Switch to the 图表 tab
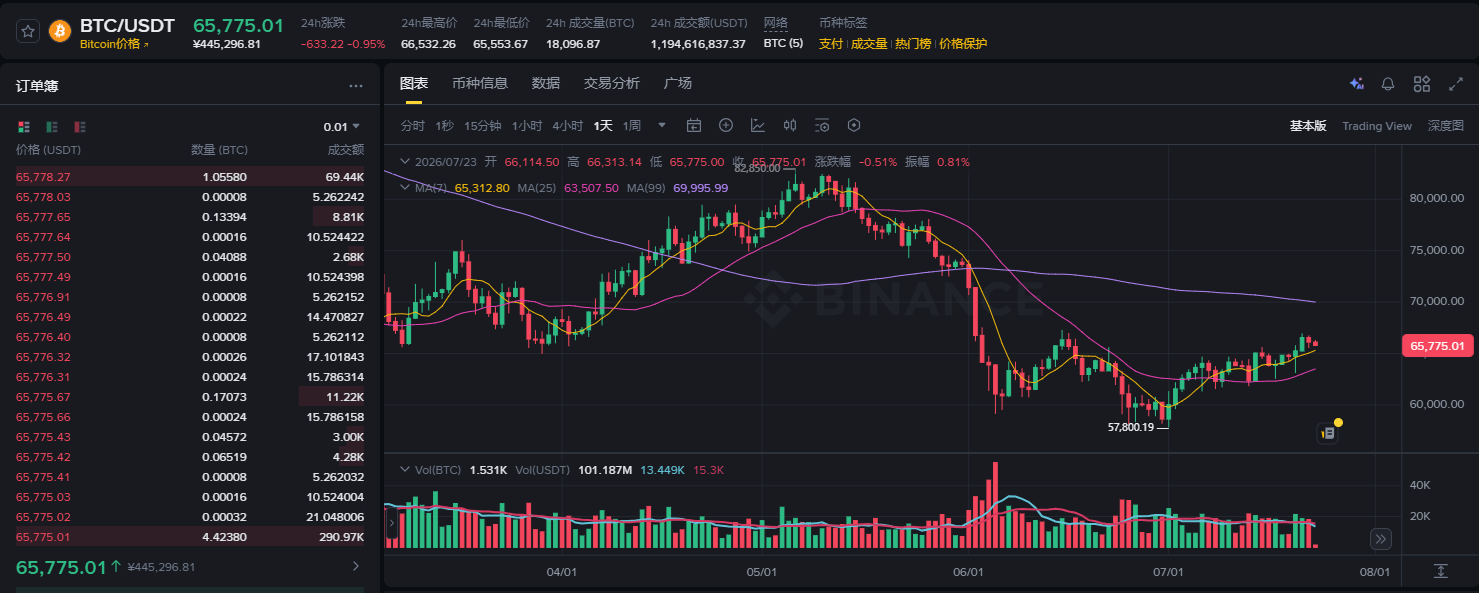The height and width of the screenshot is (593, 1479). (x=413, y=83)
